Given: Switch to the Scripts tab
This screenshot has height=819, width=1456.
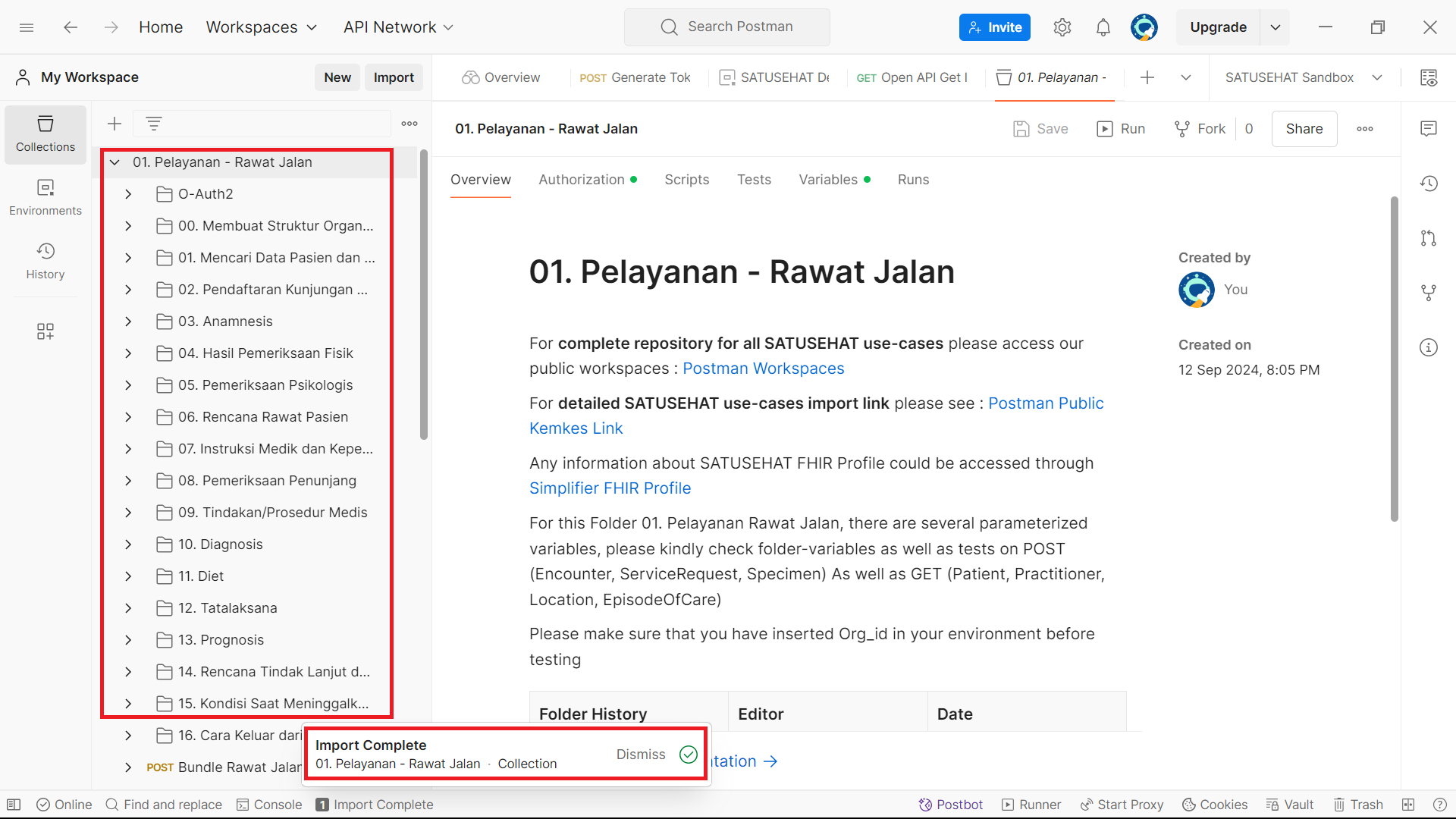Looking at the screenshot, I should click(687, 180).
